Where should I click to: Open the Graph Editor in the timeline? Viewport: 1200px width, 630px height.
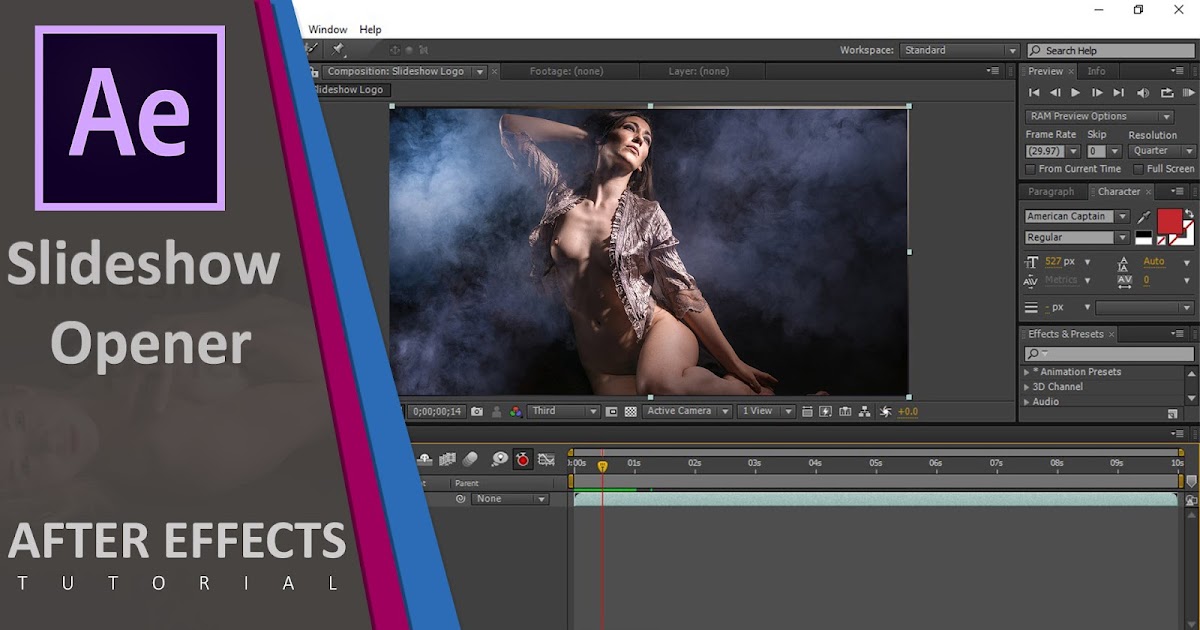click(x=546, y=459)
